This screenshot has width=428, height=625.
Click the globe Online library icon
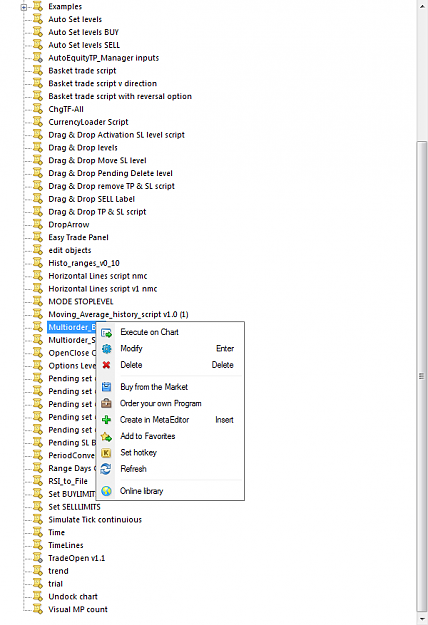pyautogui.click(x=106, y=491)
